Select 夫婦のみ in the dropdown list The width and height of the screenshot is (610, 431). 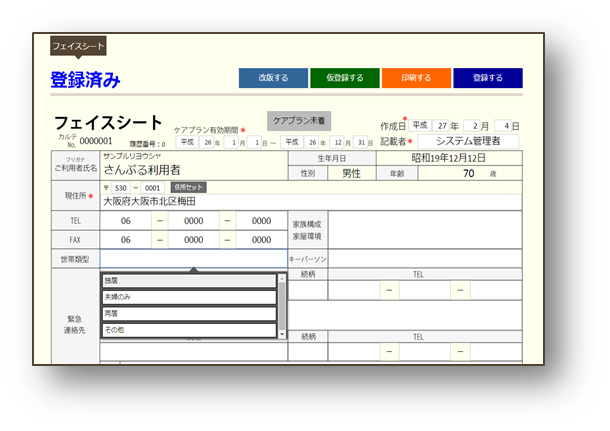point(189,297)
